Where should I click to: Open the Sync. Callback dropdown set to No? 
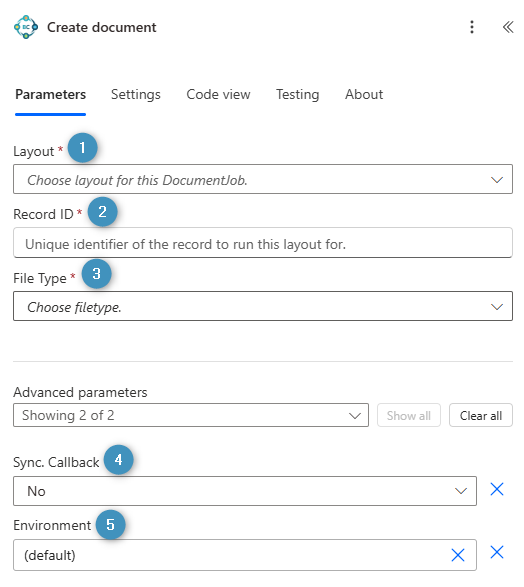(245, 491)
